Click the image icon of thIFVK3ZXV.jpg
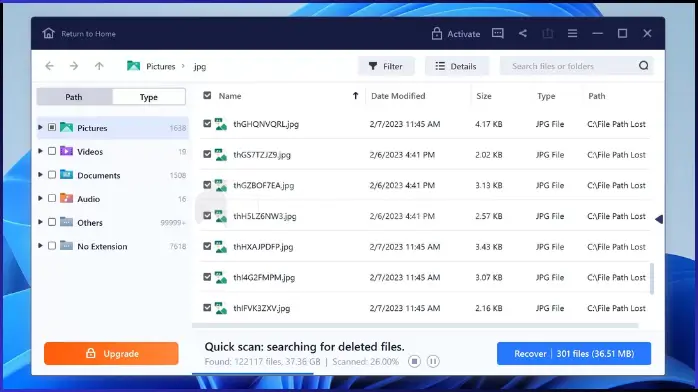Image resolution: width=698 pixels, height=392 pixels. point(220,308)
